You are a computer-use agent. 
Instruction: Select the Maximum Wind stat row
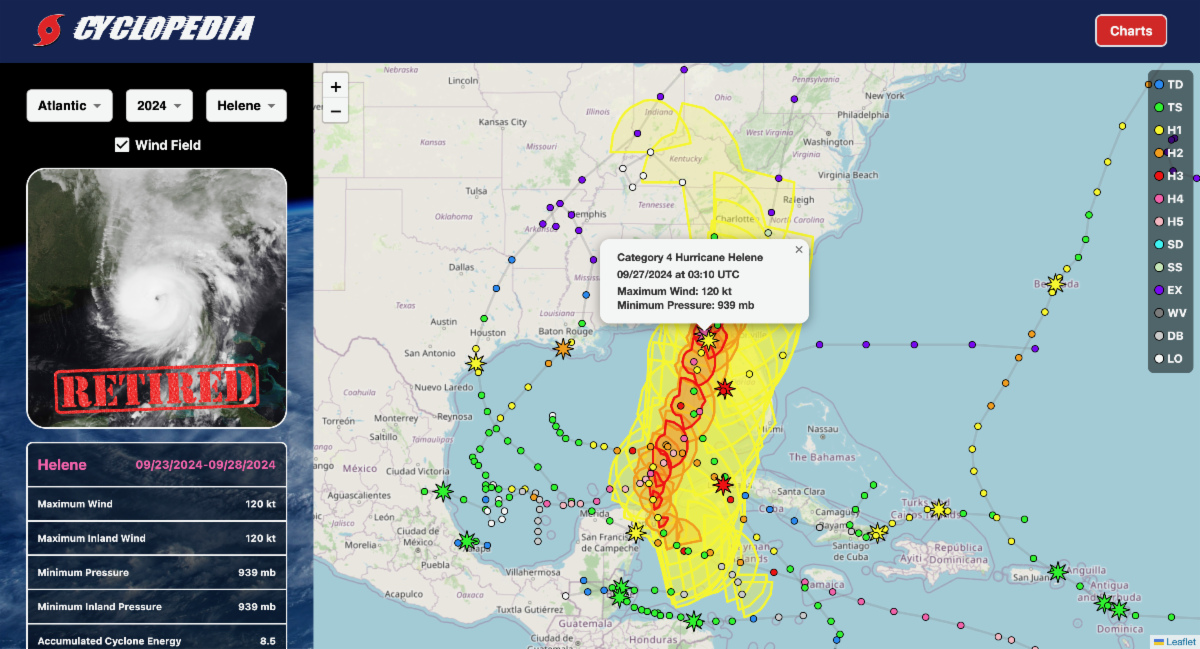[x=157, y=504]
